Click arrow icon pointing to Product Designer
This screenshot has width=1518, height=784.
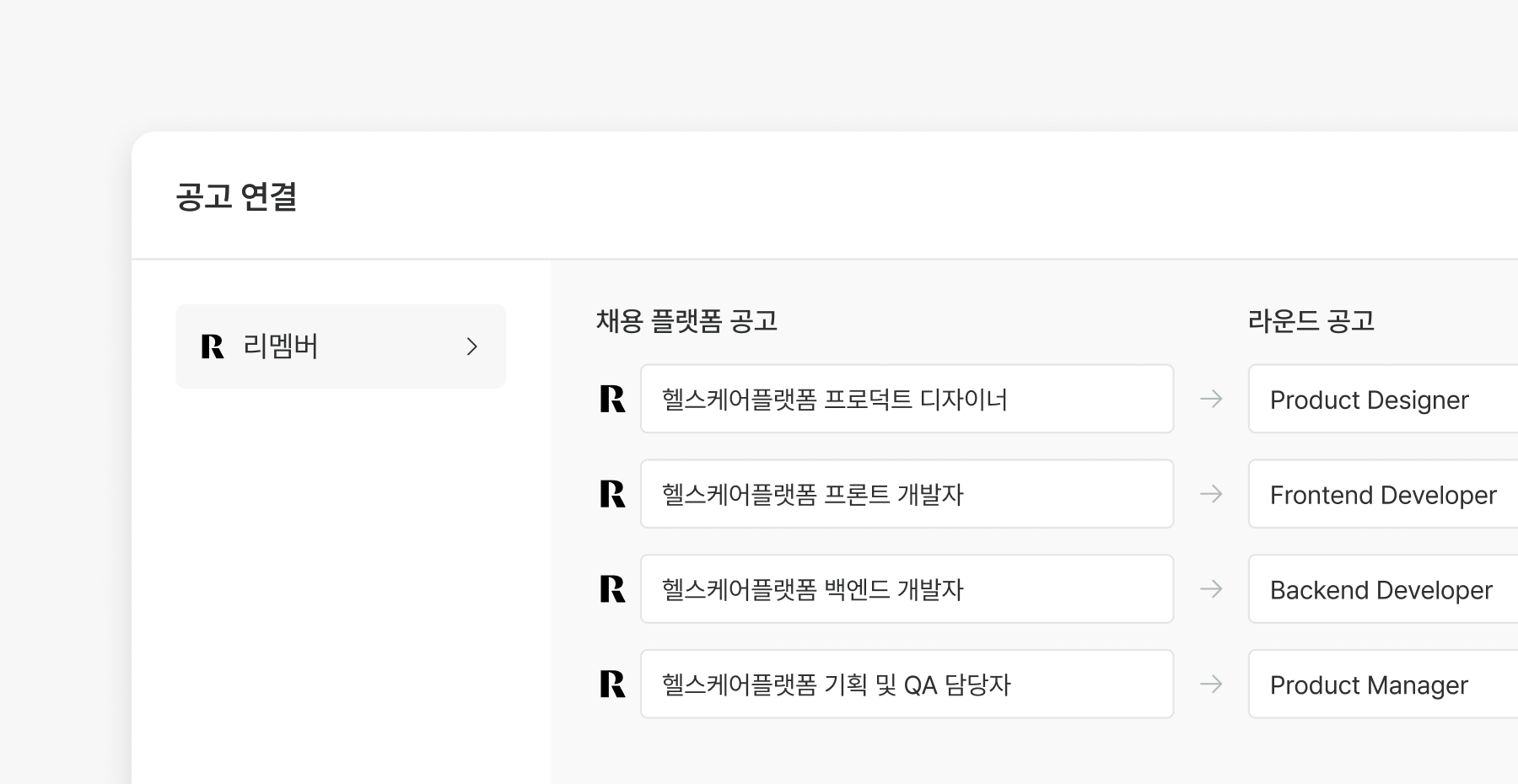1211,399
